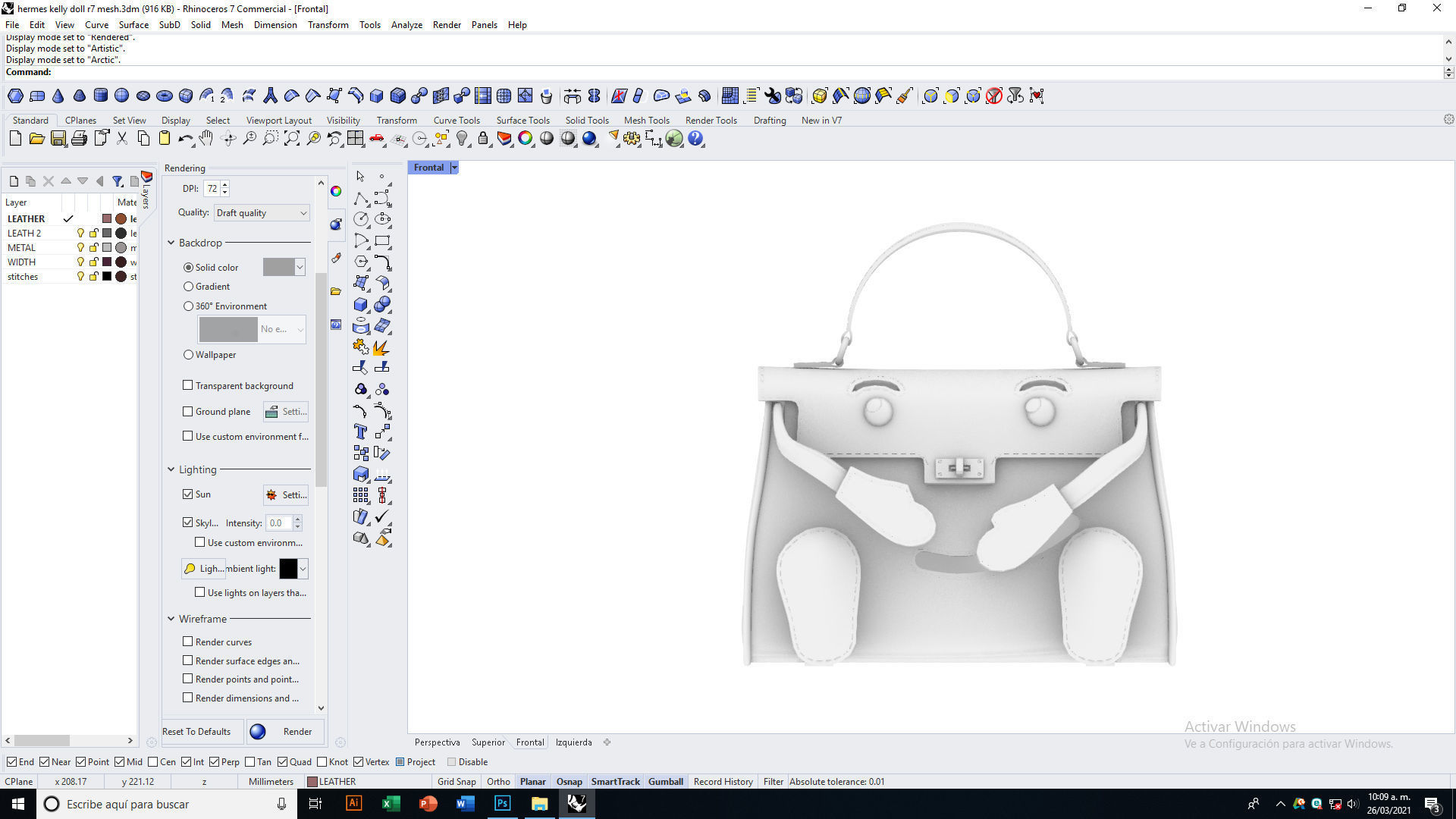This screenshot has width=1456, height=819.
Task: Open the Surface menu
Action: click(x=133, y=25)
